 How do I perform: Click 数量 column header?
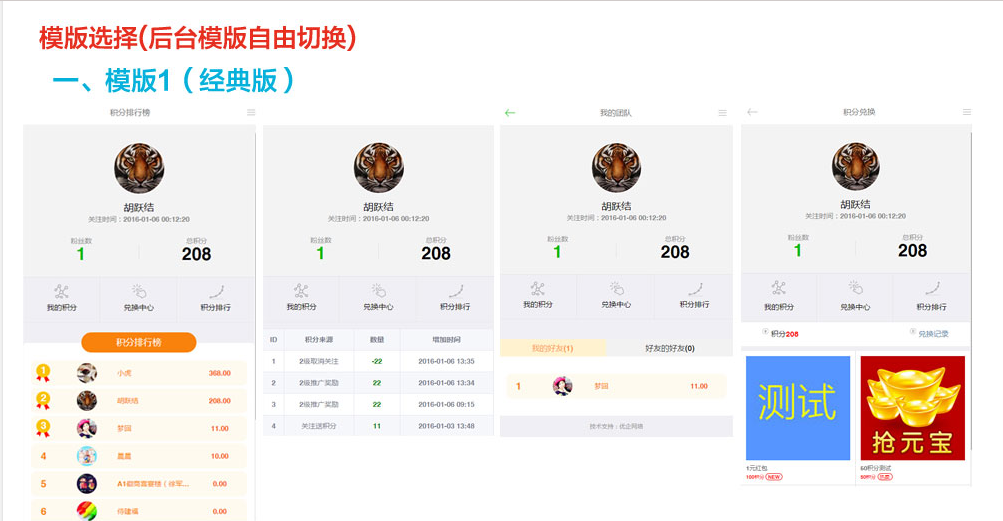(x=377, y=340)
